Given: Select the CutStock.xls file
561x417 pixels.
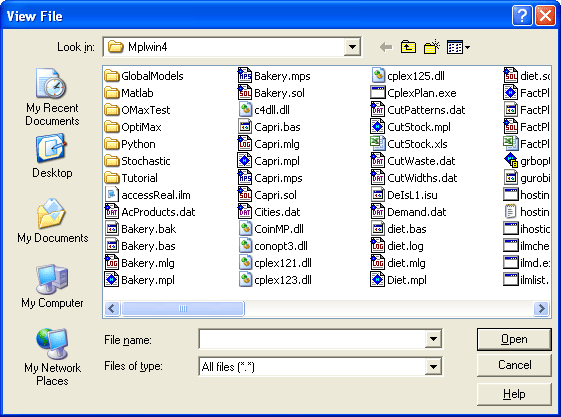Looking at the screenshot, I should pyautogui.click(x=409, y=144).
